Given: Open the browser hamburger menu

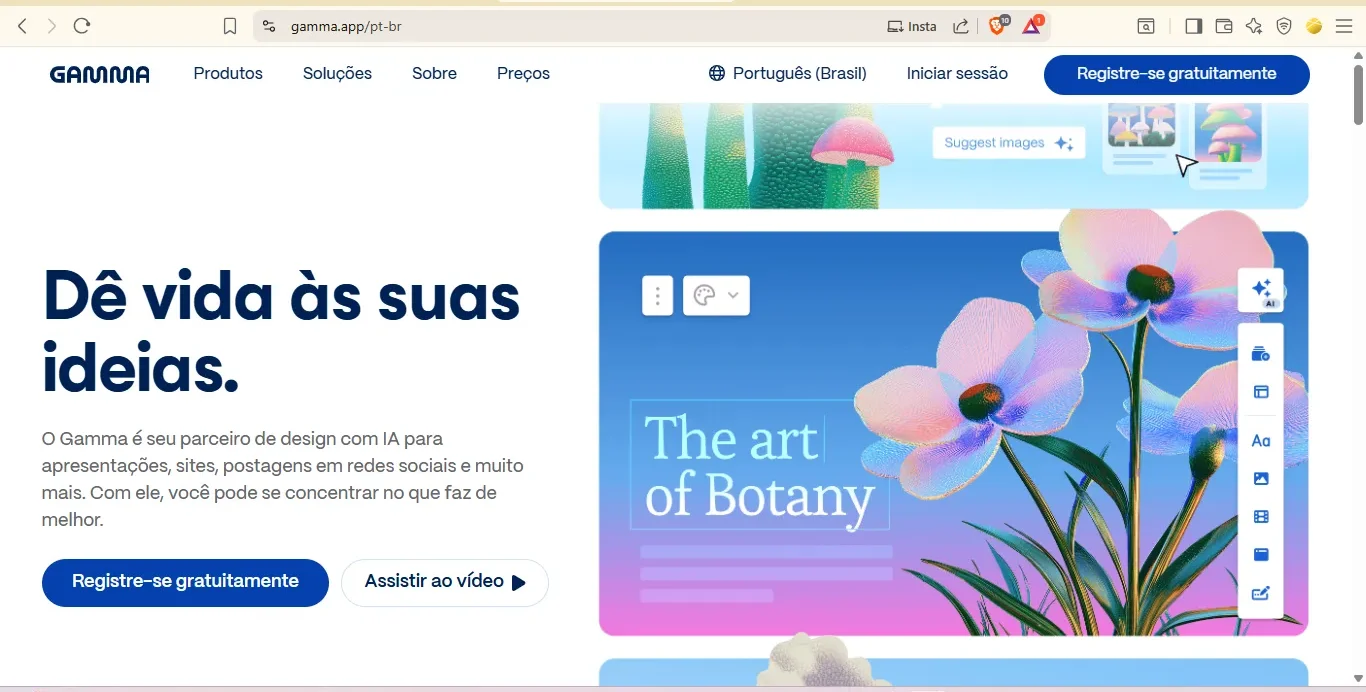Looking at the screenshot, I should click(1344, 27).
